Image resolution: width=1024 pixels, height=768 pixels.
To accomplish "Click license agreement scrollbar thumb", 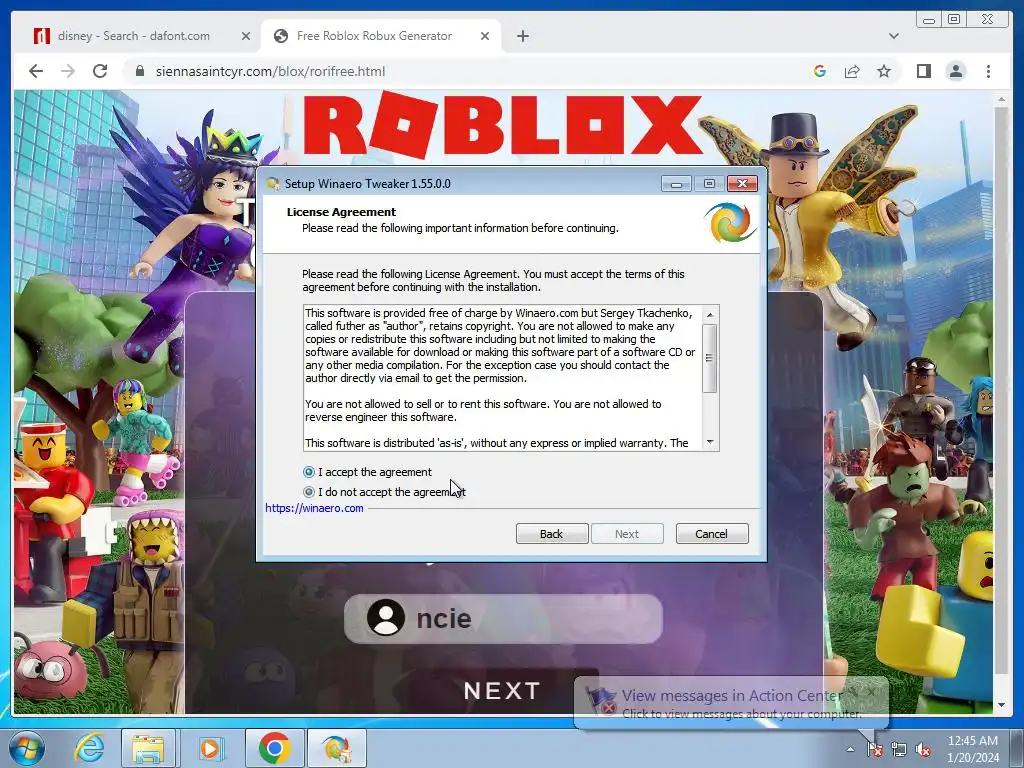I will [x=710, y=358].
